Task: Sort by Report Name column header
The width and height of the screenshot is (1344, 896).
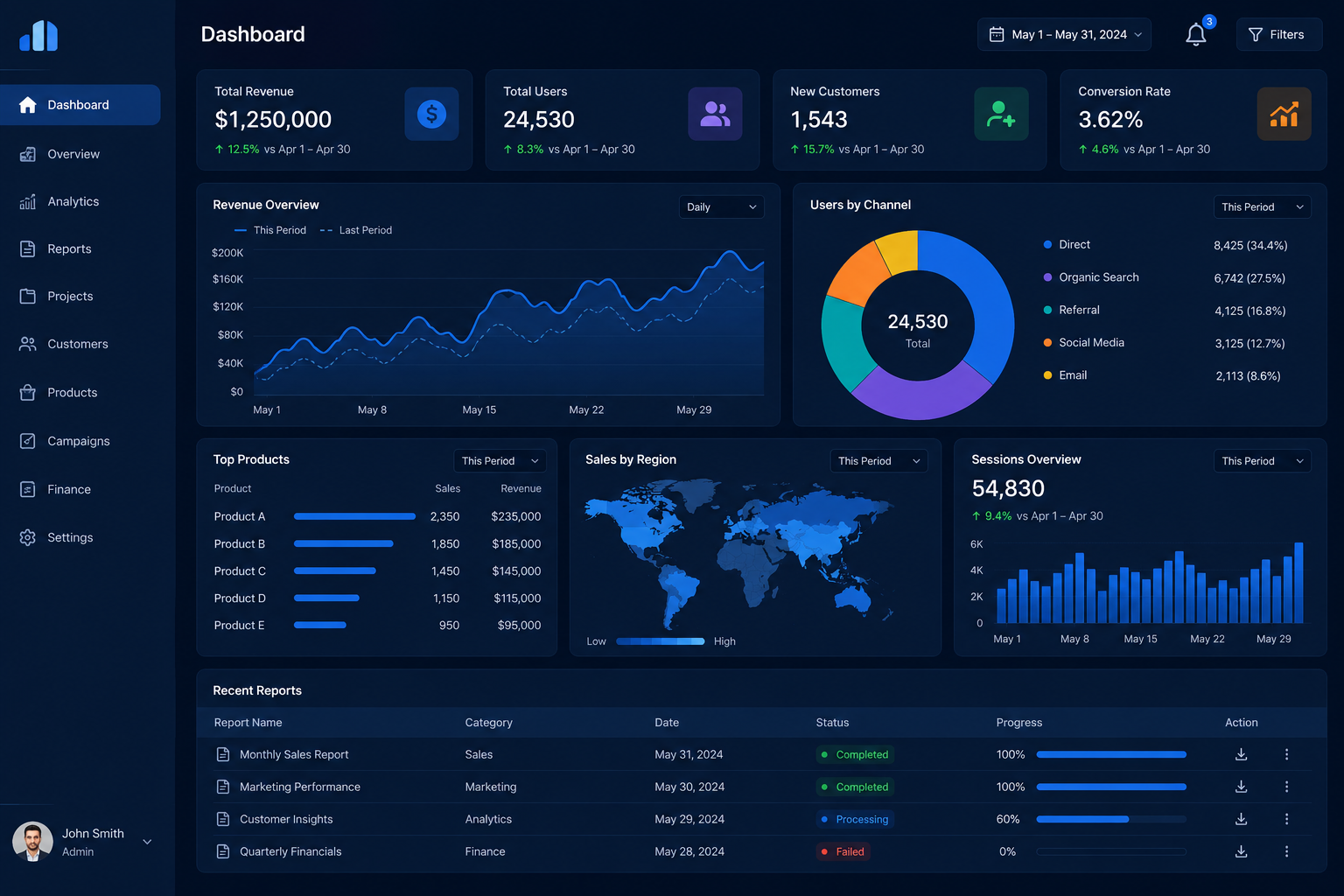Action: [248, 723]
